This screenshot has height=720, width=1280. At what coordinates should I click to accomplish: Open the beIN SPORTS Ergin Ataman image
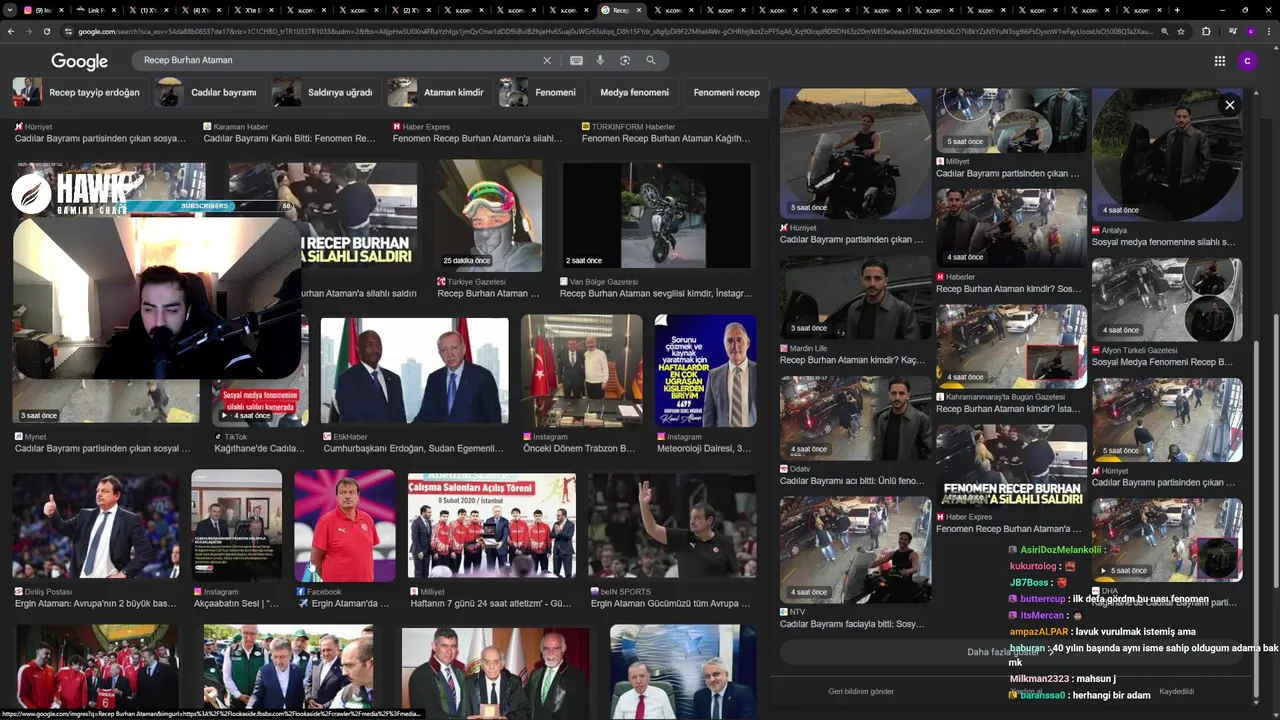click(x=672, y=527)
